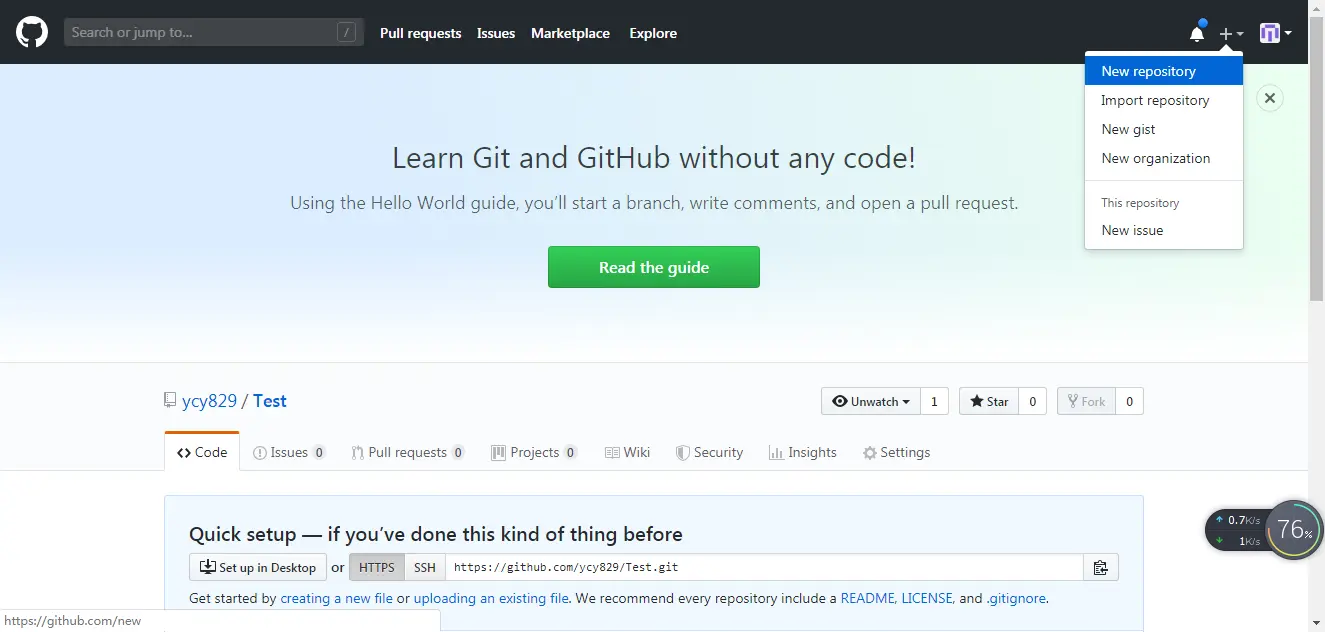
Task: Open the README link
Action: pos(867,598)
